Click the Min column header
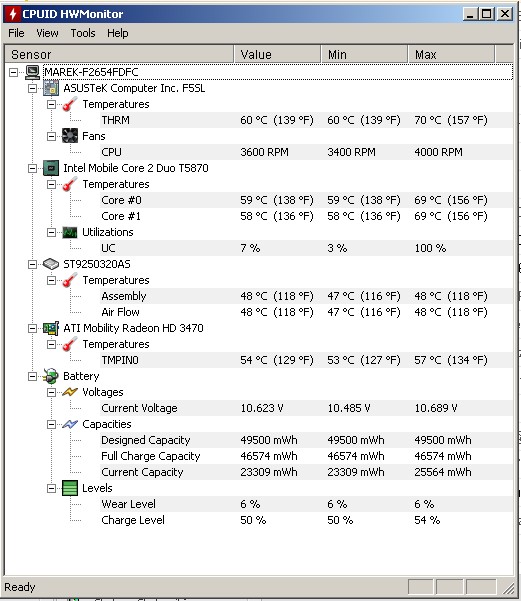This screenshot has width=521, height=601. pos(364,54)
